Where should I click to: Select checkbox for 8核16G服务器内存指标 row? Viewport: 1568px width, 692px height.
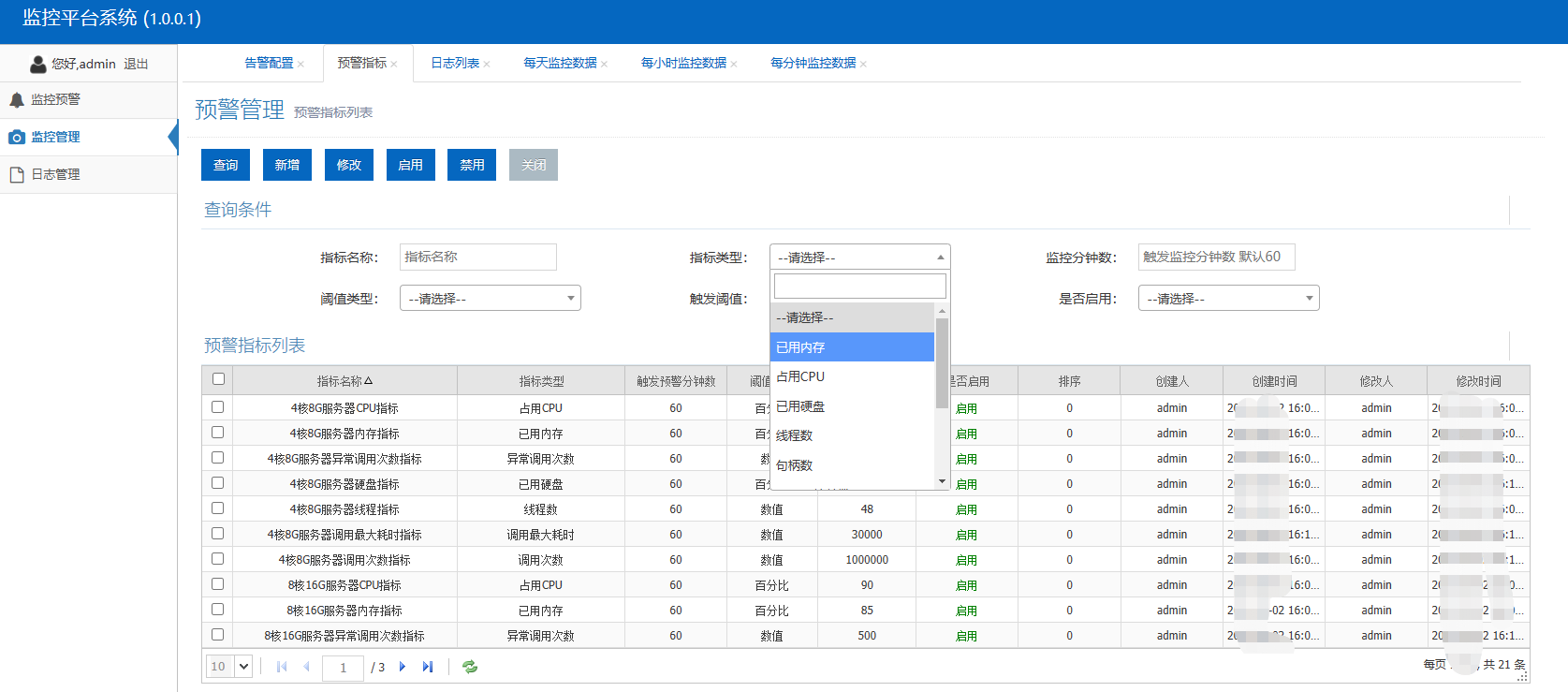point(218,609)
